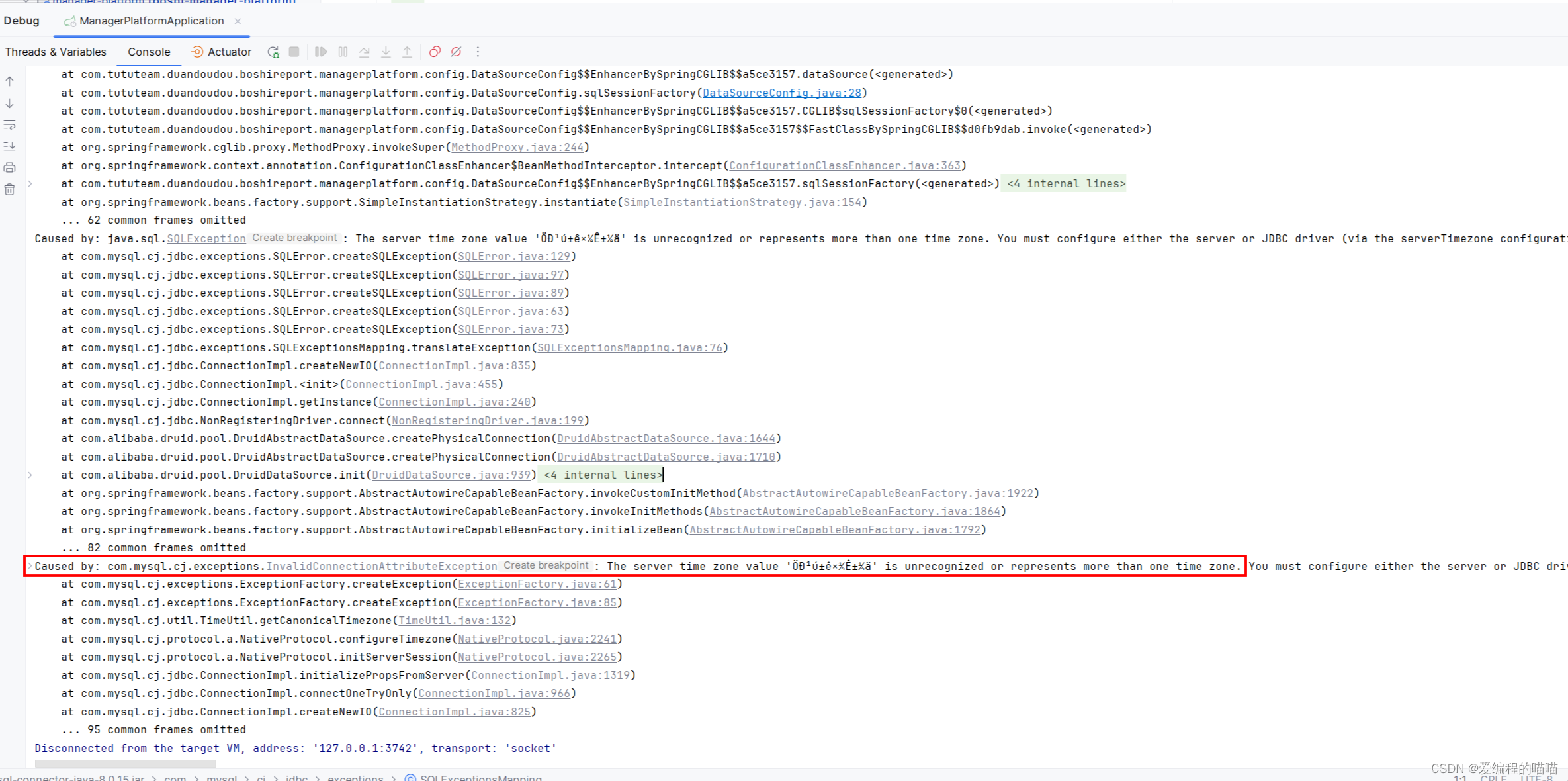This screenshot has height=781, width=1568.
Task: Rerun ManagerPlatformApplication in debug mode
Action: (x=273, y=52)
